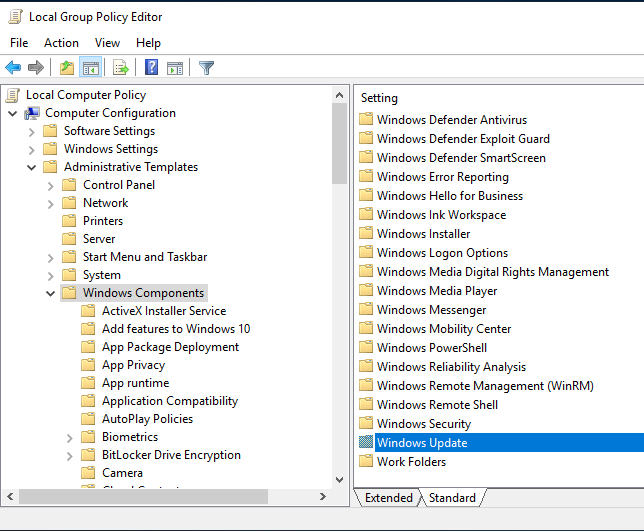Go up one level with folder icon

click(x=67, y=67)
